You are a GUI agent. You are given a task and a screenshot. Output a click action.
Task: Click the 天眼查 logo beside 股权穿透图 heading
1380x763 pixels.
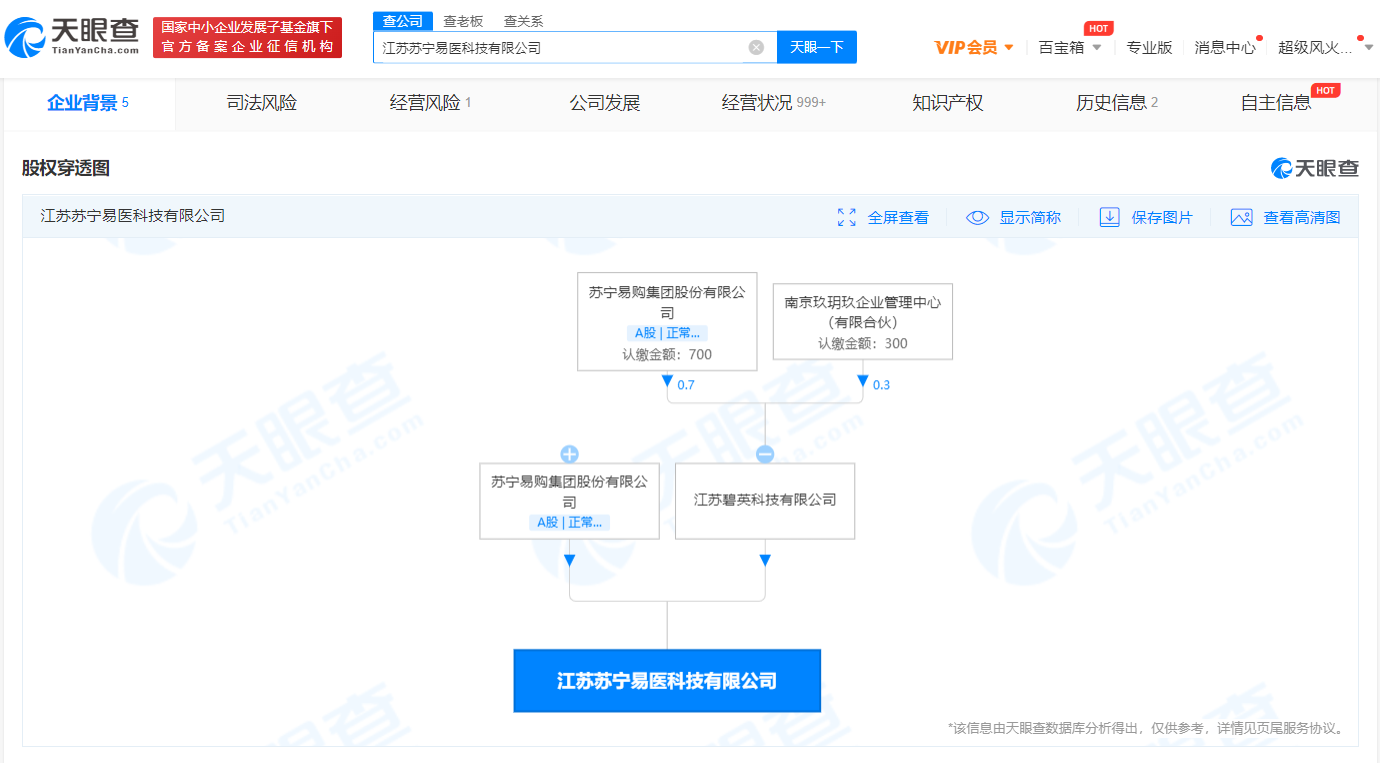pos(1315,168)
